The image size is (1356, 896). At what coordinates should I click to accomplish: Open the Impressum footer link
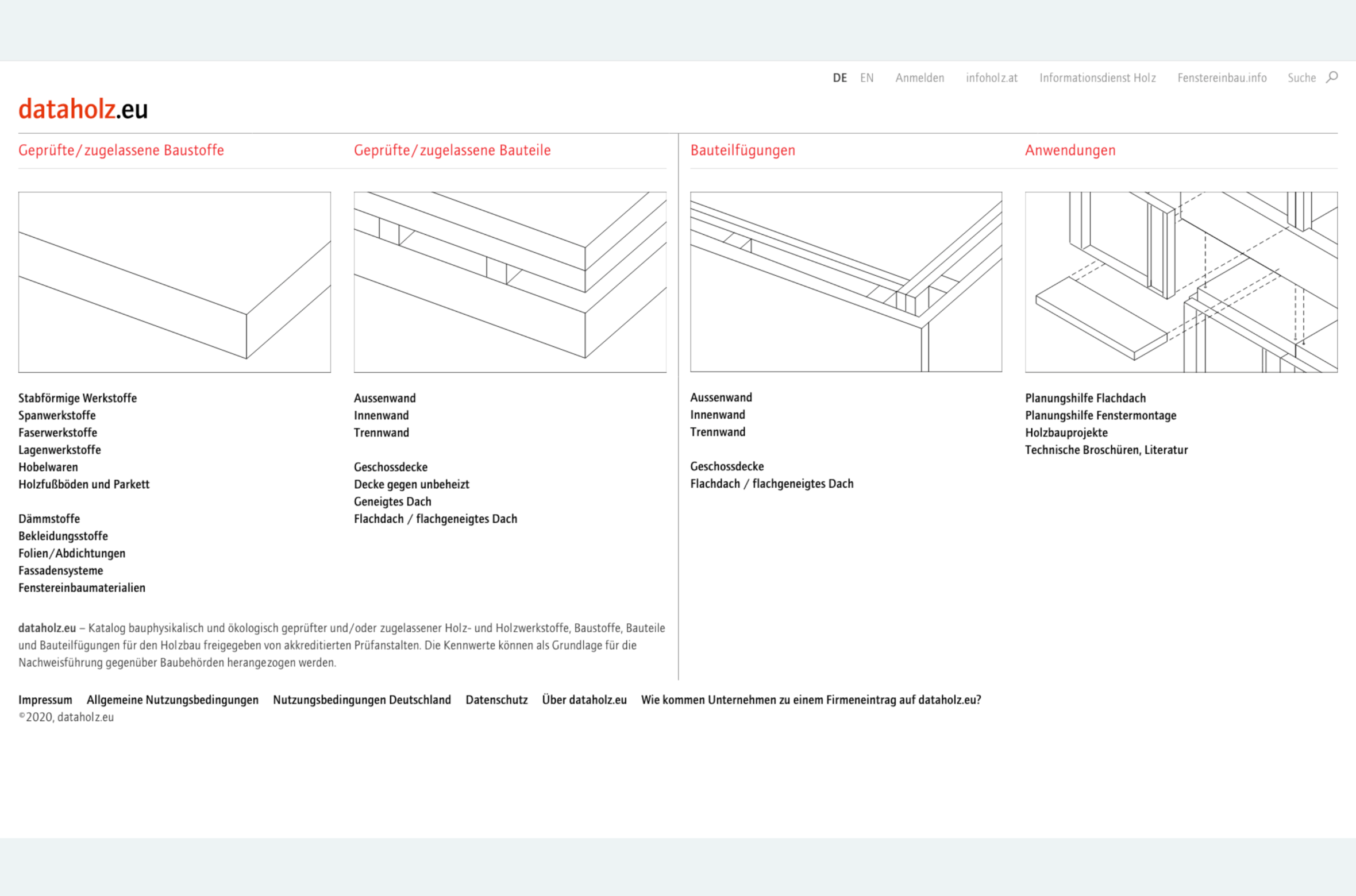click(x=45, y=700)
